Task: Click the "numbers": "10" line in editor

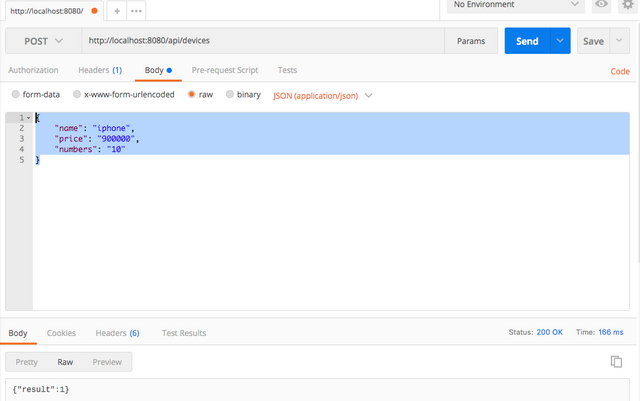Action: click(90, 149)
